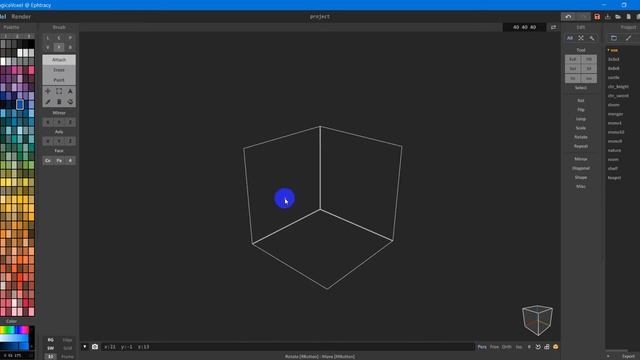
Task: Toggle Mirror X axis
Action: 48,122
